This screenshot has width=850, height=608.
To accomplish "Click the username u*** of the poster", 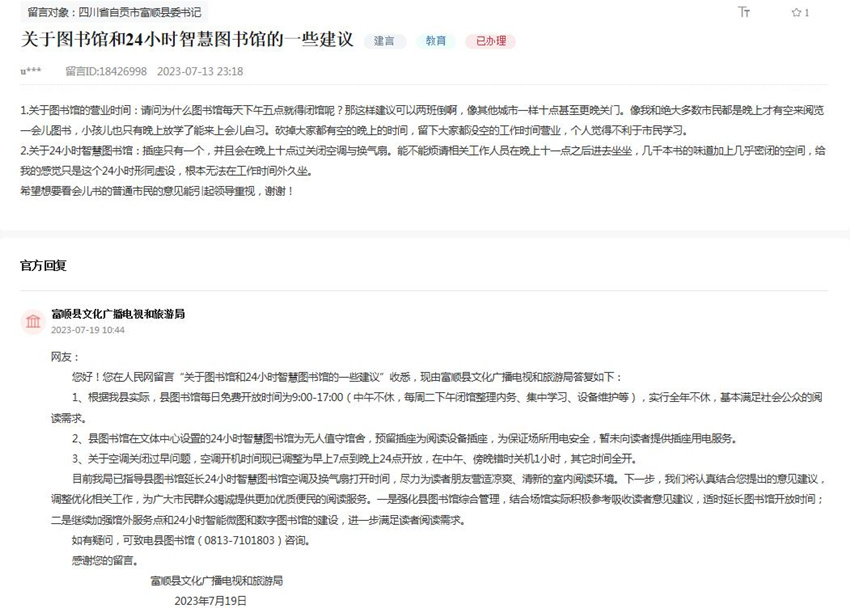I will point(29,72).
